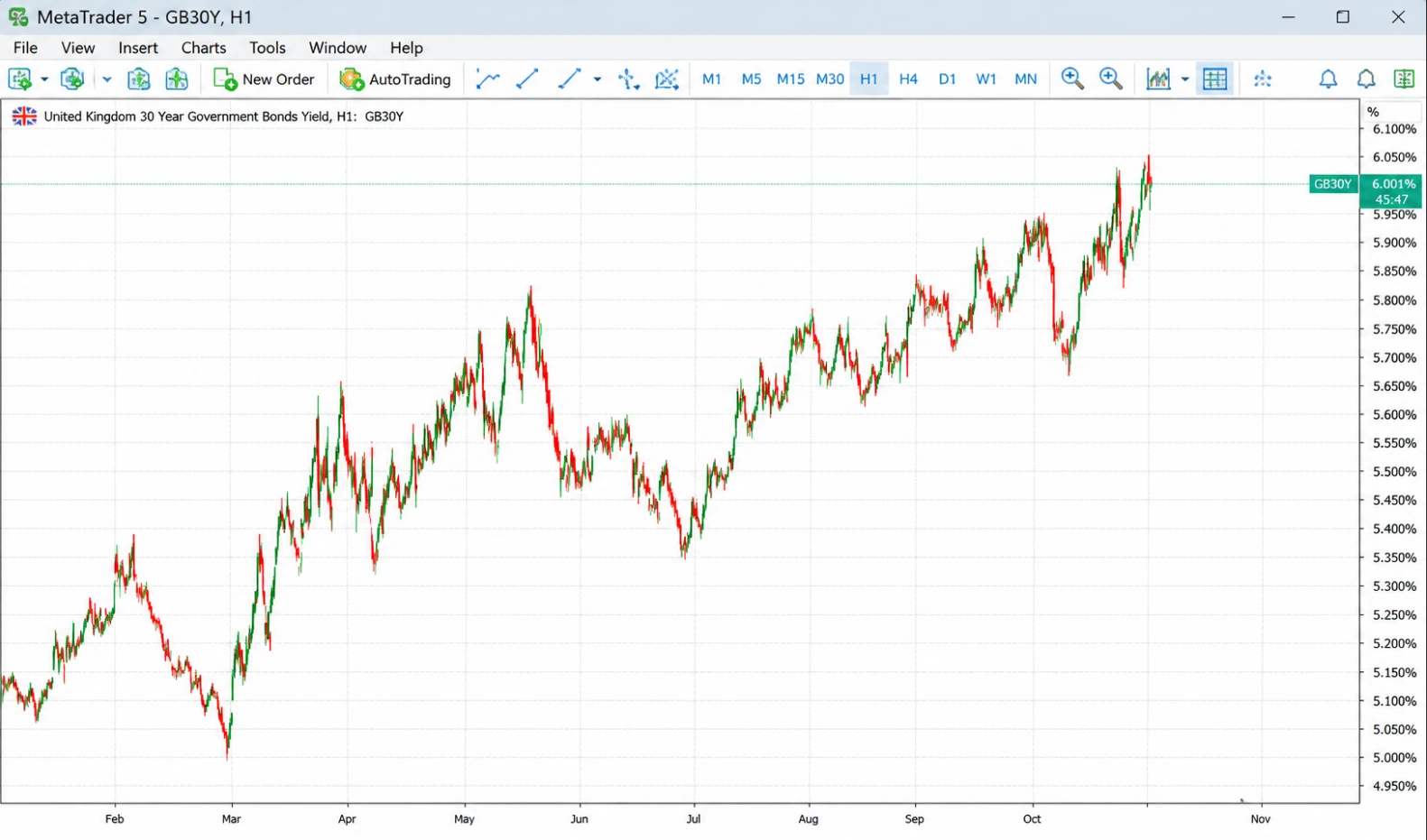
Task: Expand the profiles dropdown arrow
Action: click(107, 79)
